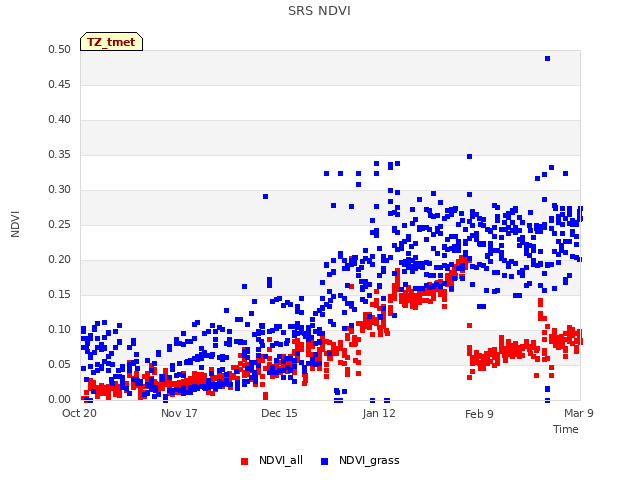Click the 0.50 y-axis tick label
640x480 pixels.
tap(59, 49)
